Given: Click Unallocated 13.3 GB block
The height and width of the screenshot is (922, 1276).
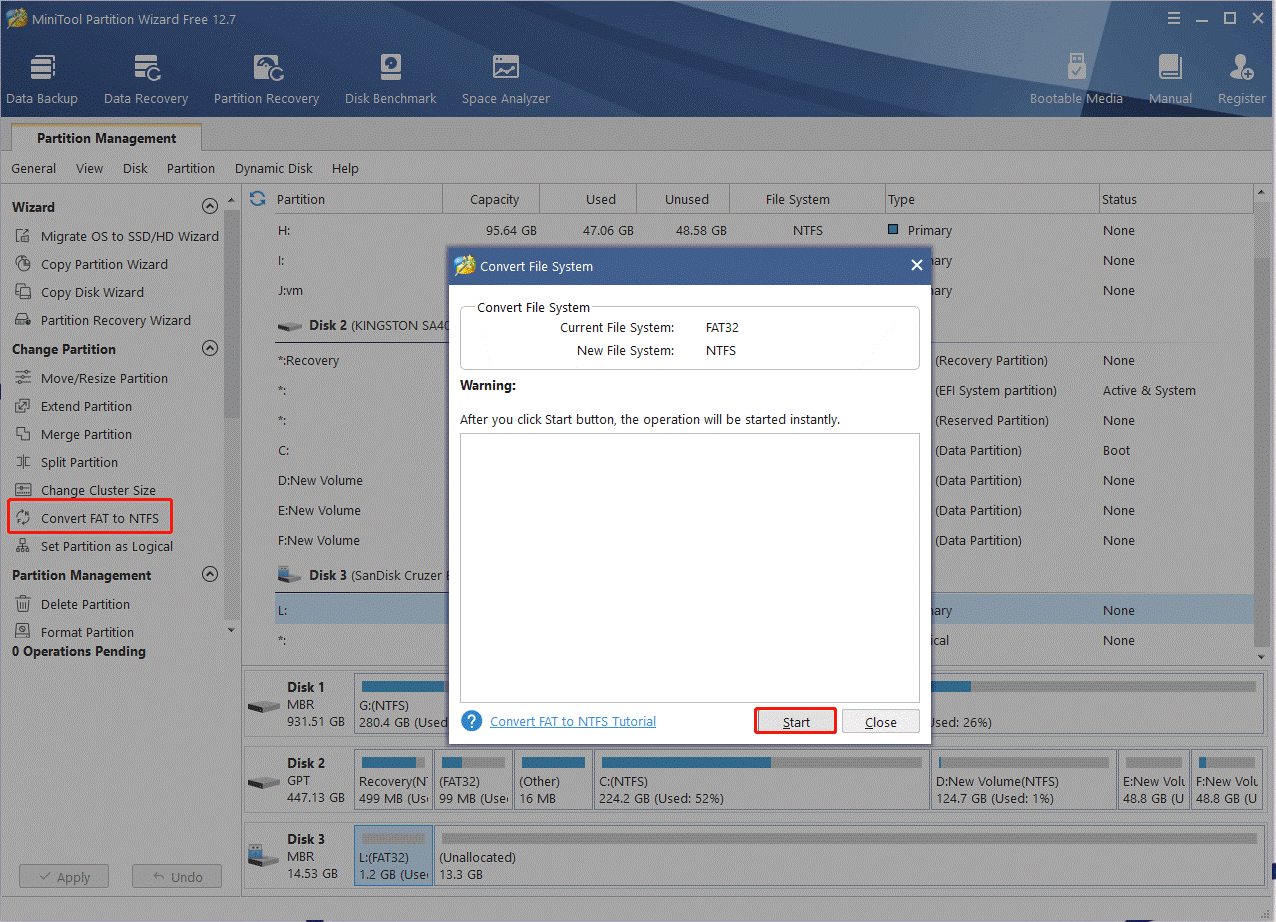Looking at the screenshot, I should point(848,855).
